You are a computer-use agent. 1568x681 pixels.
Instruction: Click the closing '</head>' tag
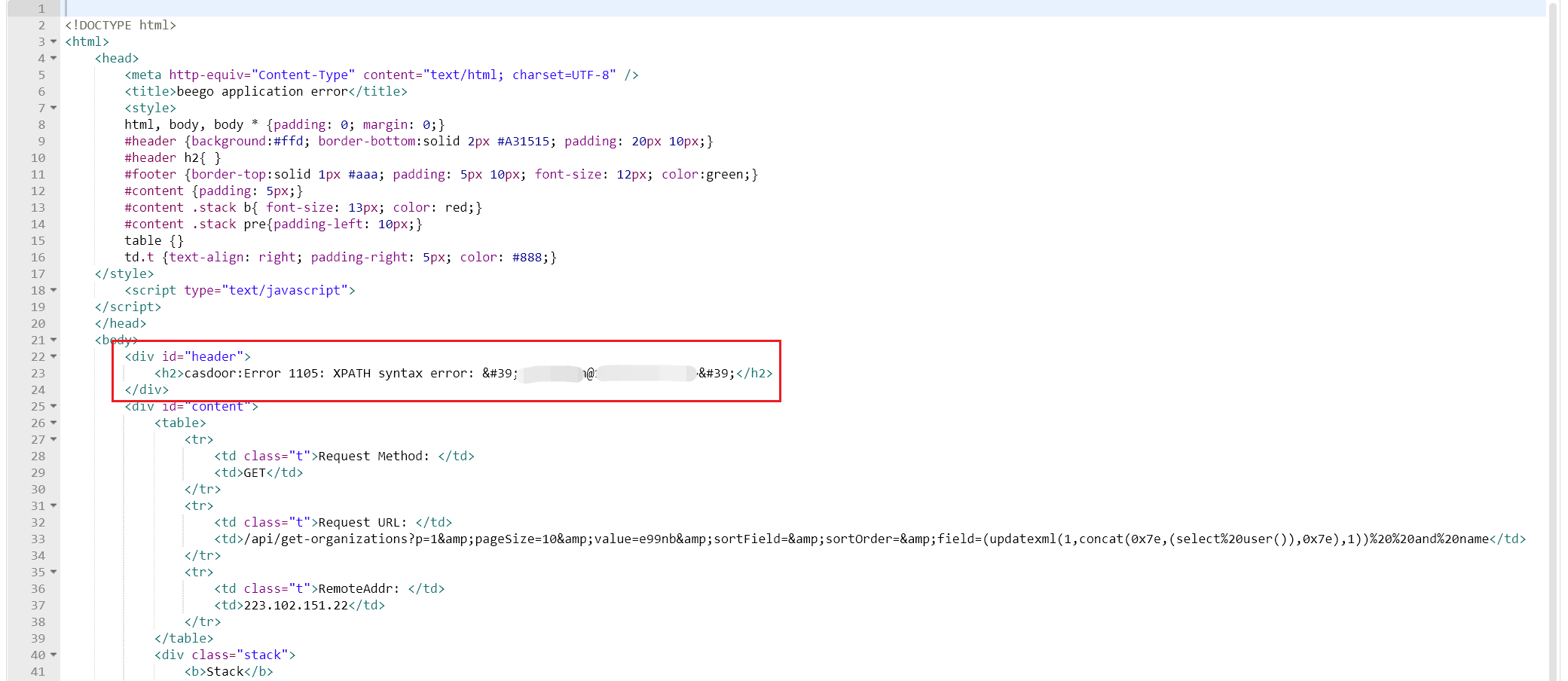(121, 323)
